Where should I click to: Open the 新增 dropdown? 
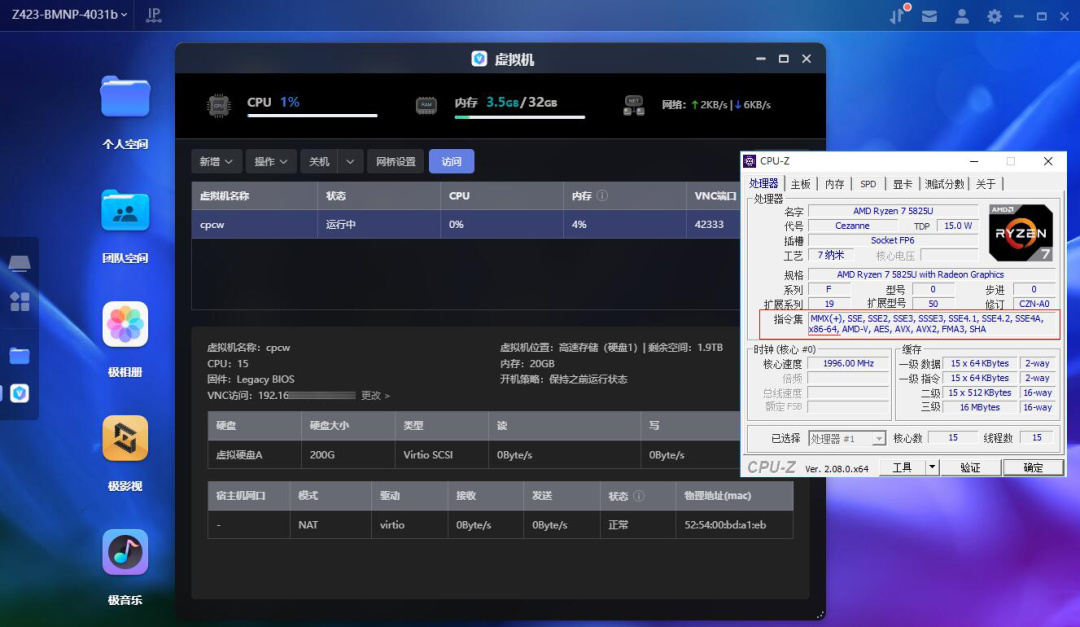point(216,161)
